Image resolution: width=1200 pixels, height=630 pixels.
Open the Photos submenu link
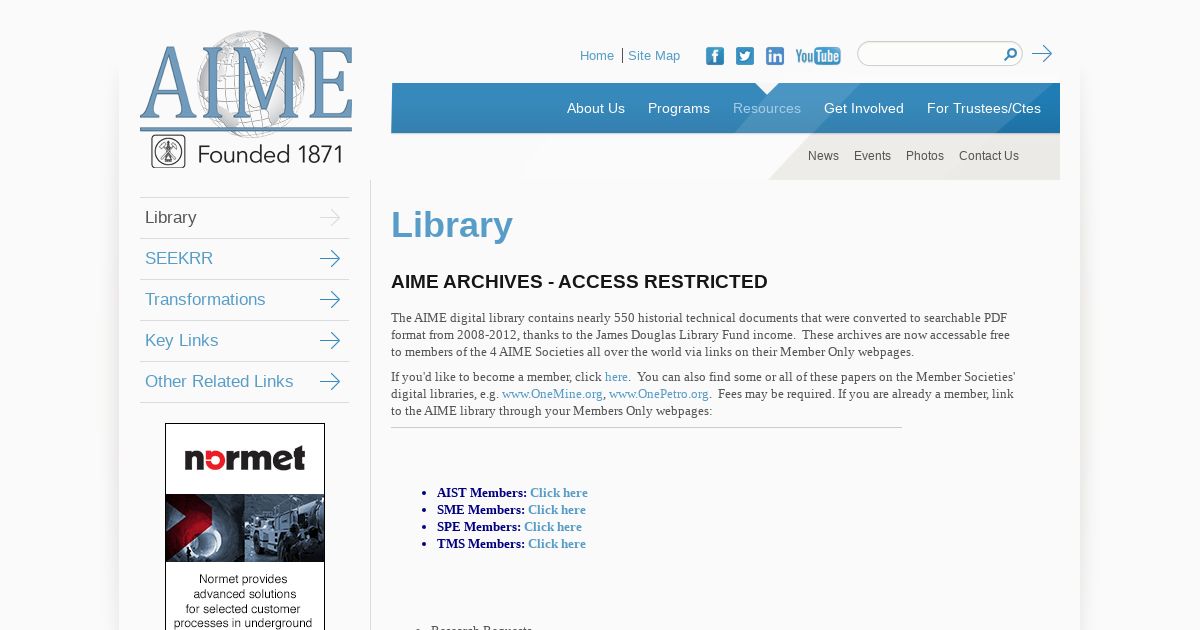(x=925, y=156)
